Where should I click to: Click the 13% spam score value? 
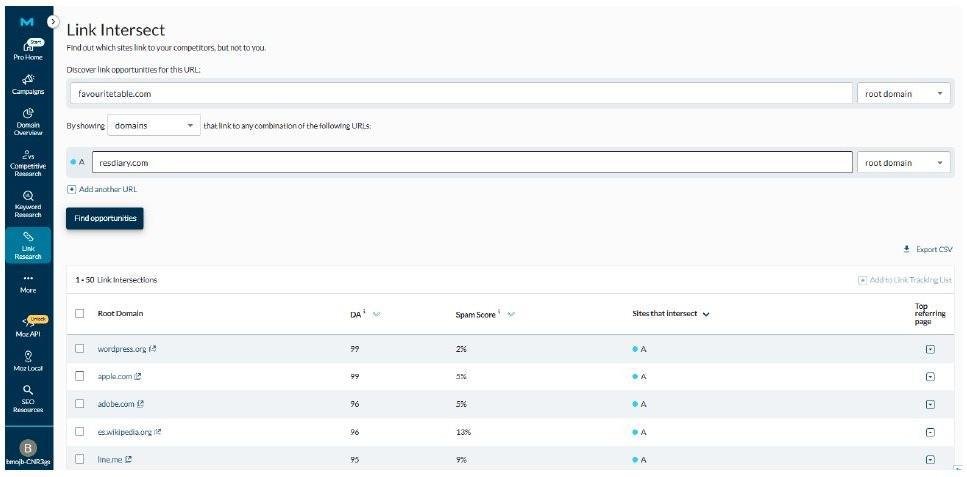pyautogui.click(x=464, y=432)
